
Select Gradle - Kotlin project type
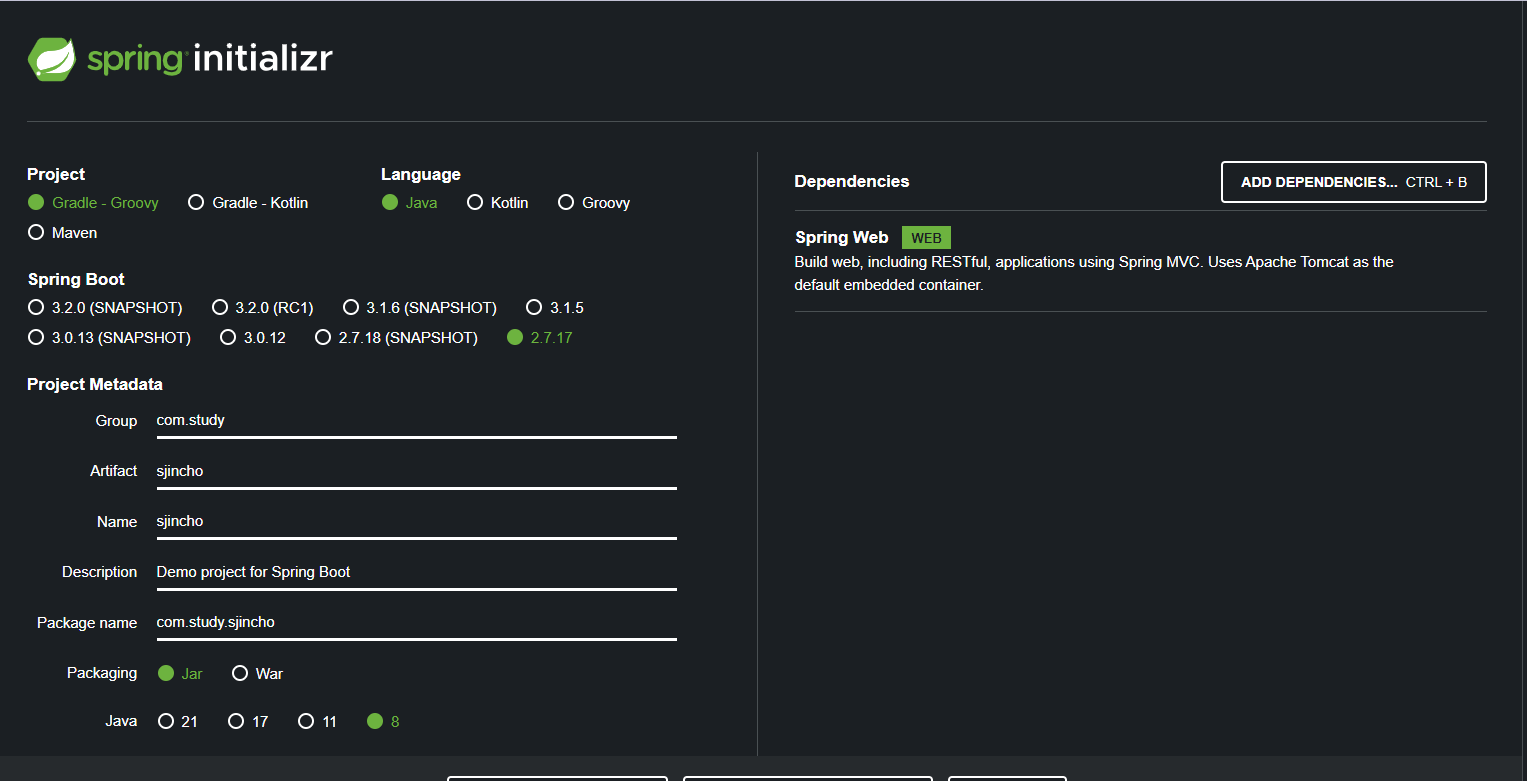pyautogui.click(x=248, y=203)
